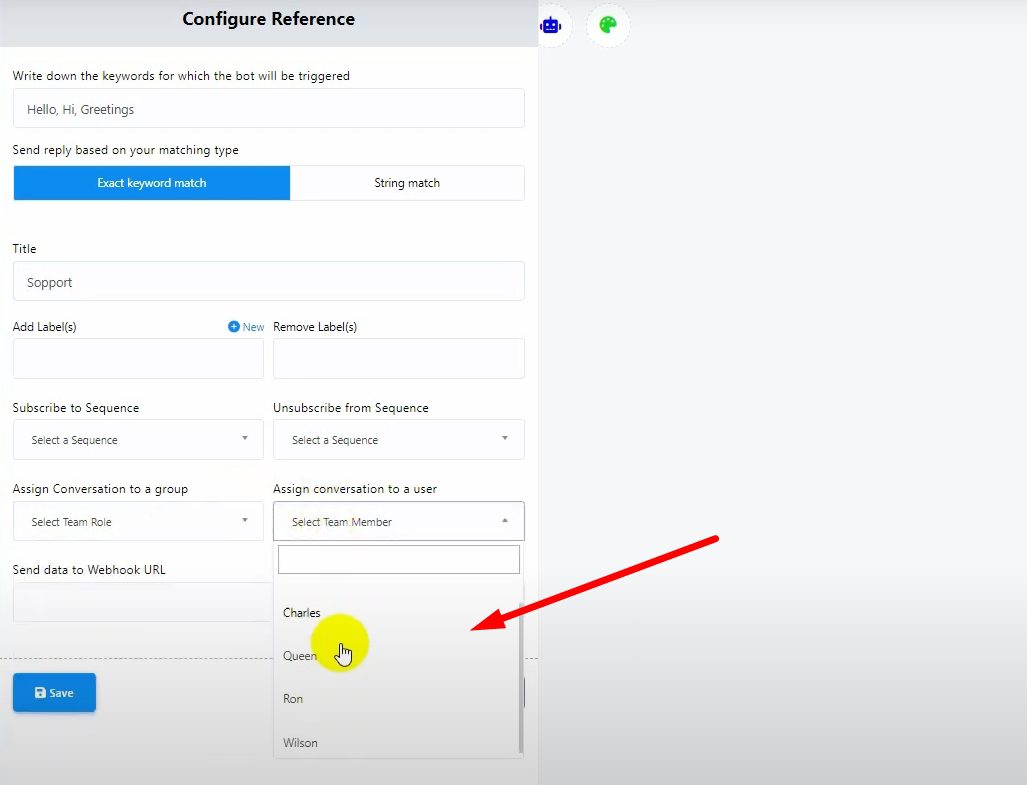Click the Add Label(s) field
Viewport: 1027px width, 785px height.
pos(138,359)
